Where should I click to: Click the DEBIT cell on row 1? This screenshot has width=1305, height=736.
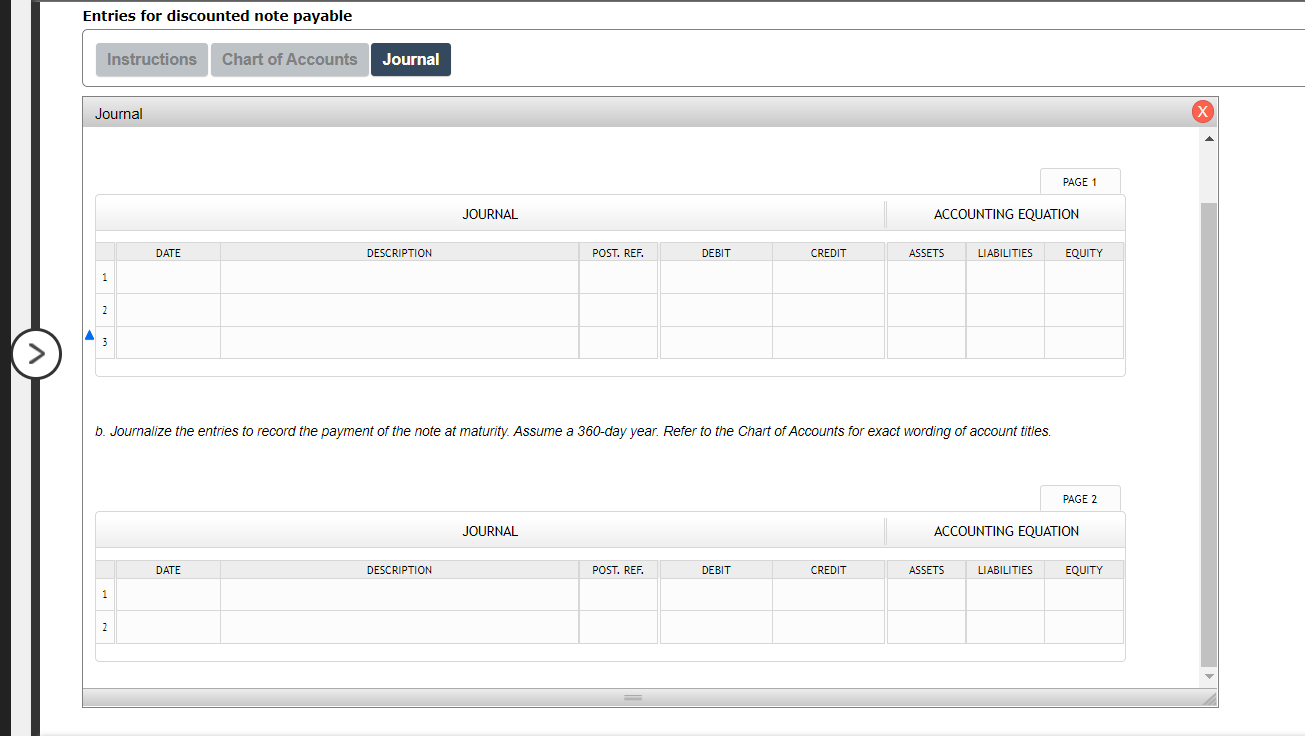715,277
